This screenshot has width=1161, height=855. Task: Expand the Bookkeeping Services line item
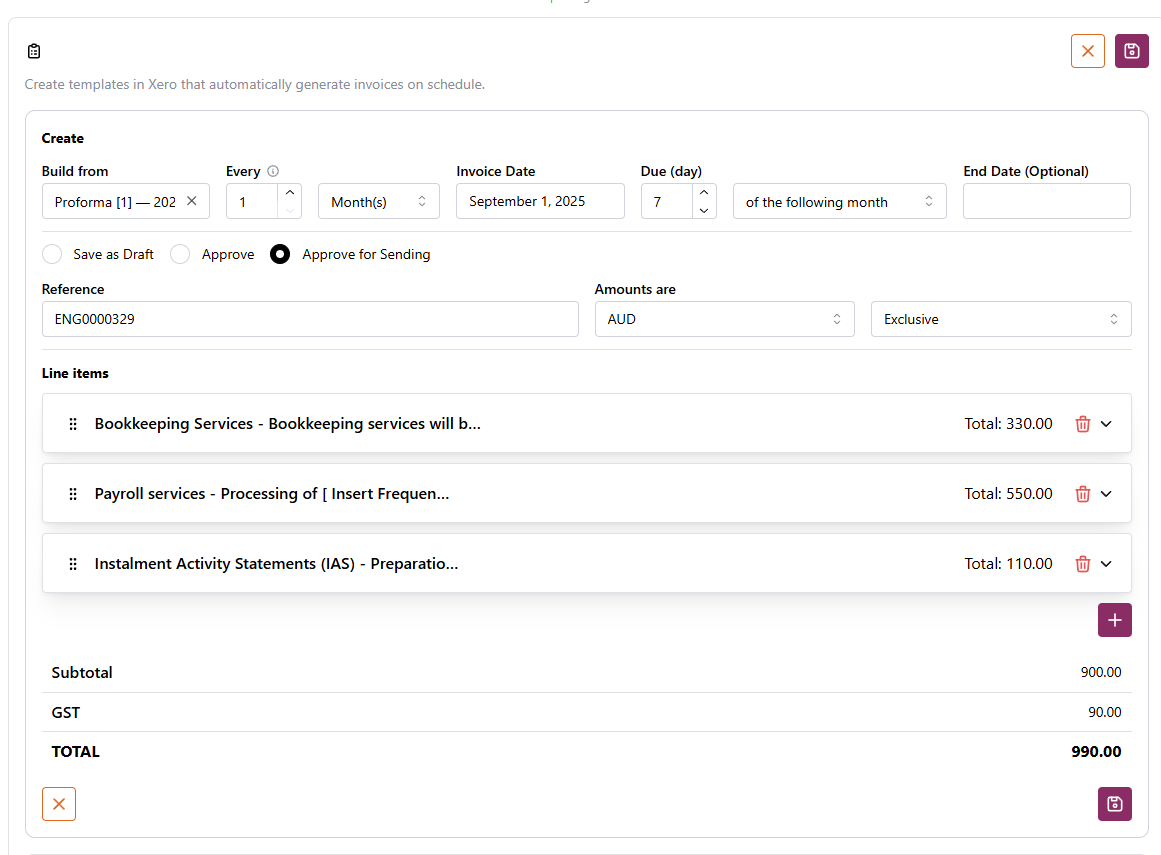tap(1106, 424)
